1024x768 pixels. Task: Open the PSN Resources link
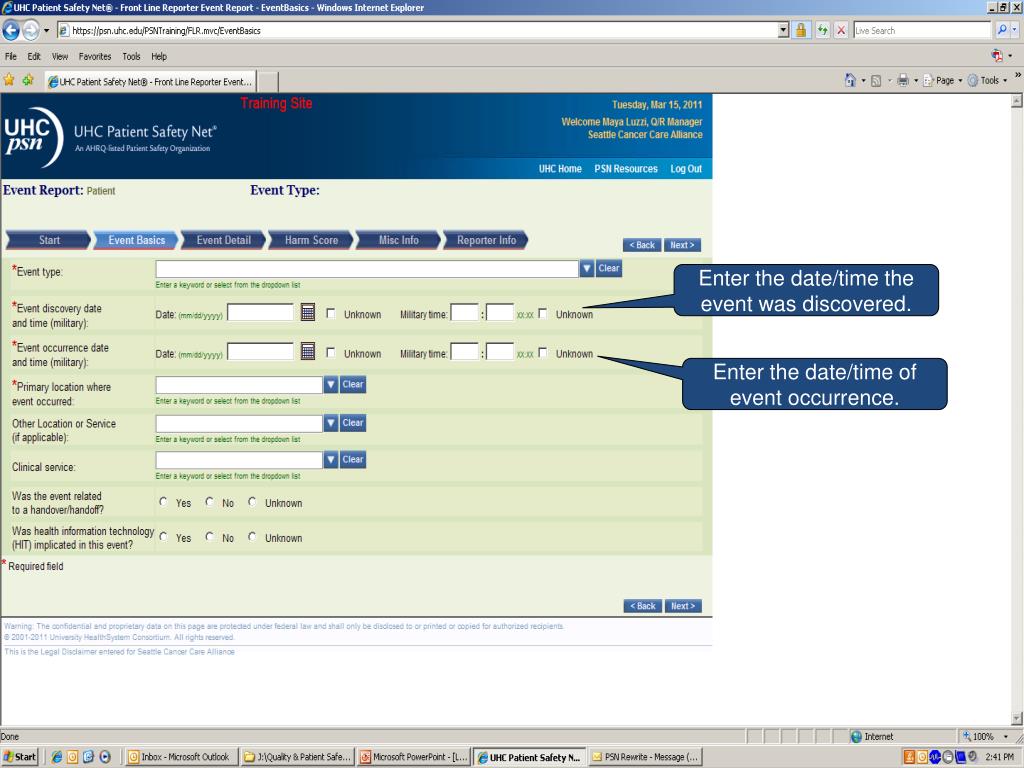[x=626, y=168]
